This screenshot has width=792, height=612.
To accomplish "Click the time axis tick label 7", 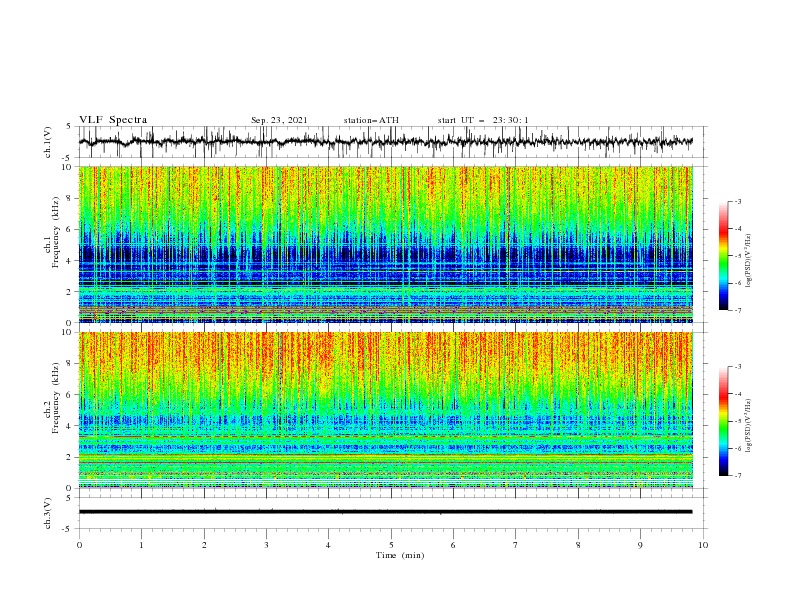I will (x=516, y=545).
